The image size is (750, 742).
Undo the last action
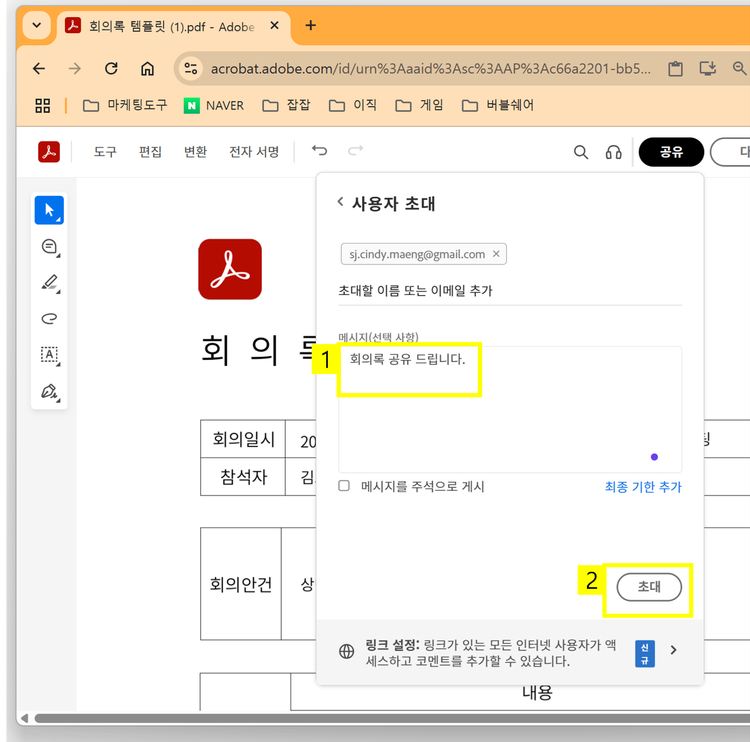pos(320,151)
